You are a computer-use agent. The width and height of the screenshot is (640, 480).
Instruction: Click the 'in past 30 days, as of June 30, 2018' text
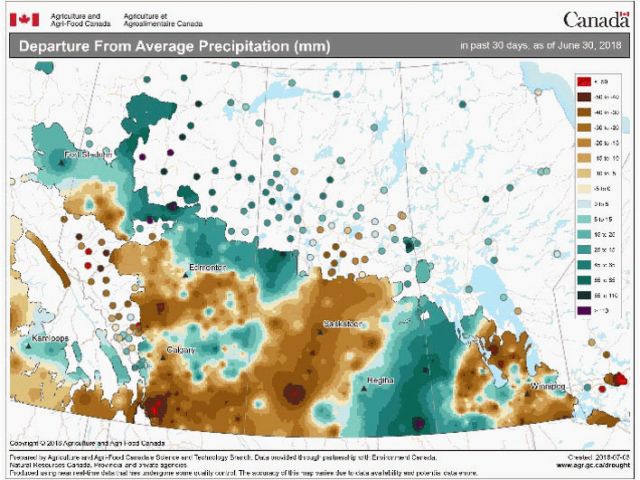[x=541, y=45]
